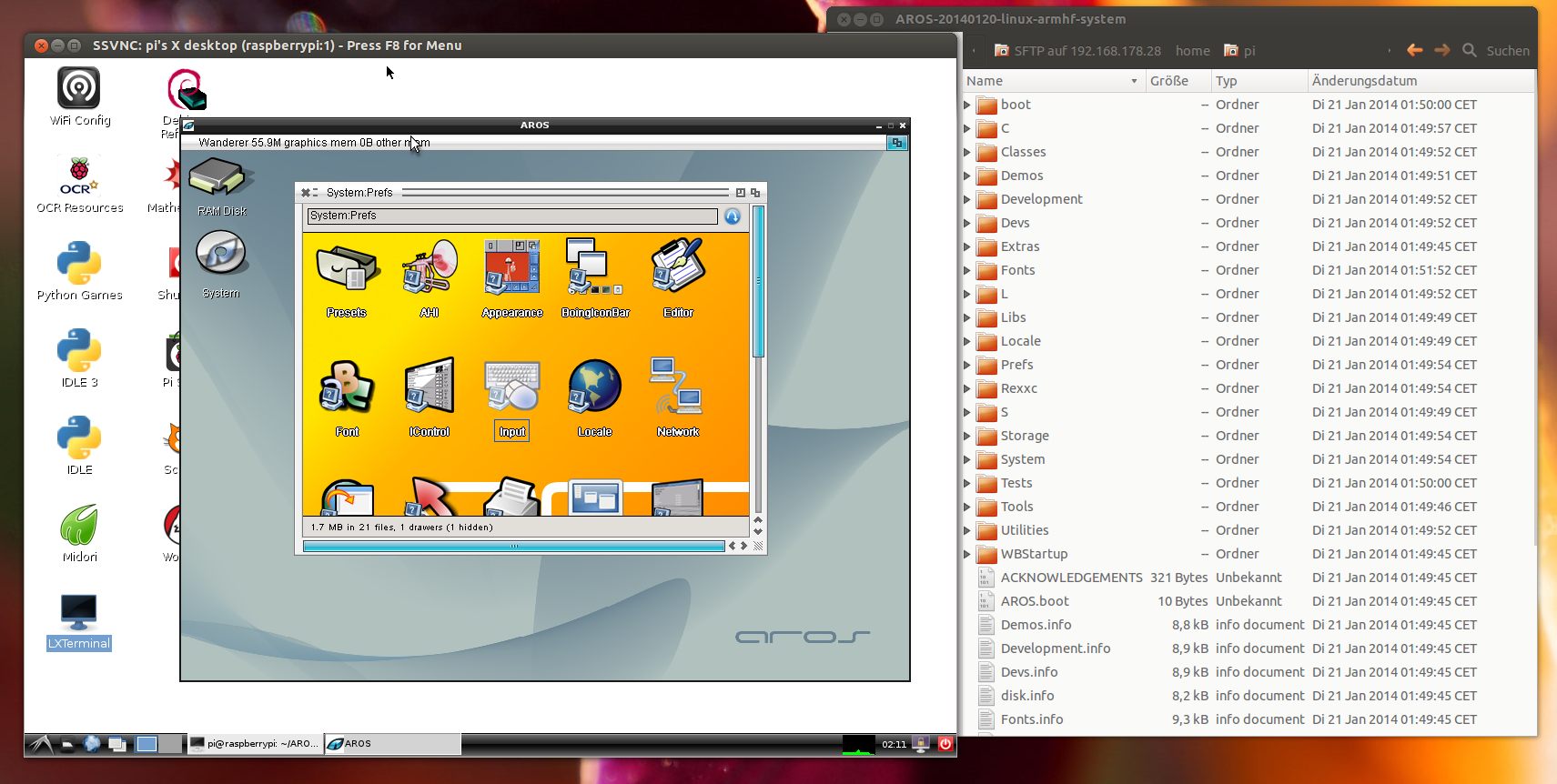The height and width of the screenshot is (784, 1557).
Task: Expand the WBStartup folder tree arrow
Action: [967, 554]
